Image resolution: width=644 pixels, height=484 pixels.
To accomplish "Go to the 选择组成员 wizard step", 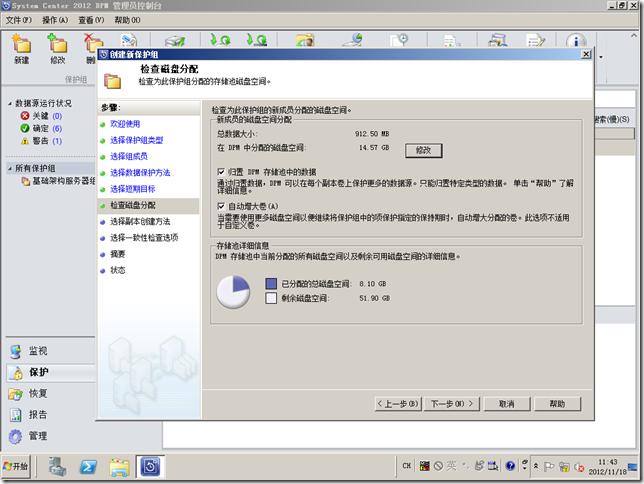I will [129, 156].
